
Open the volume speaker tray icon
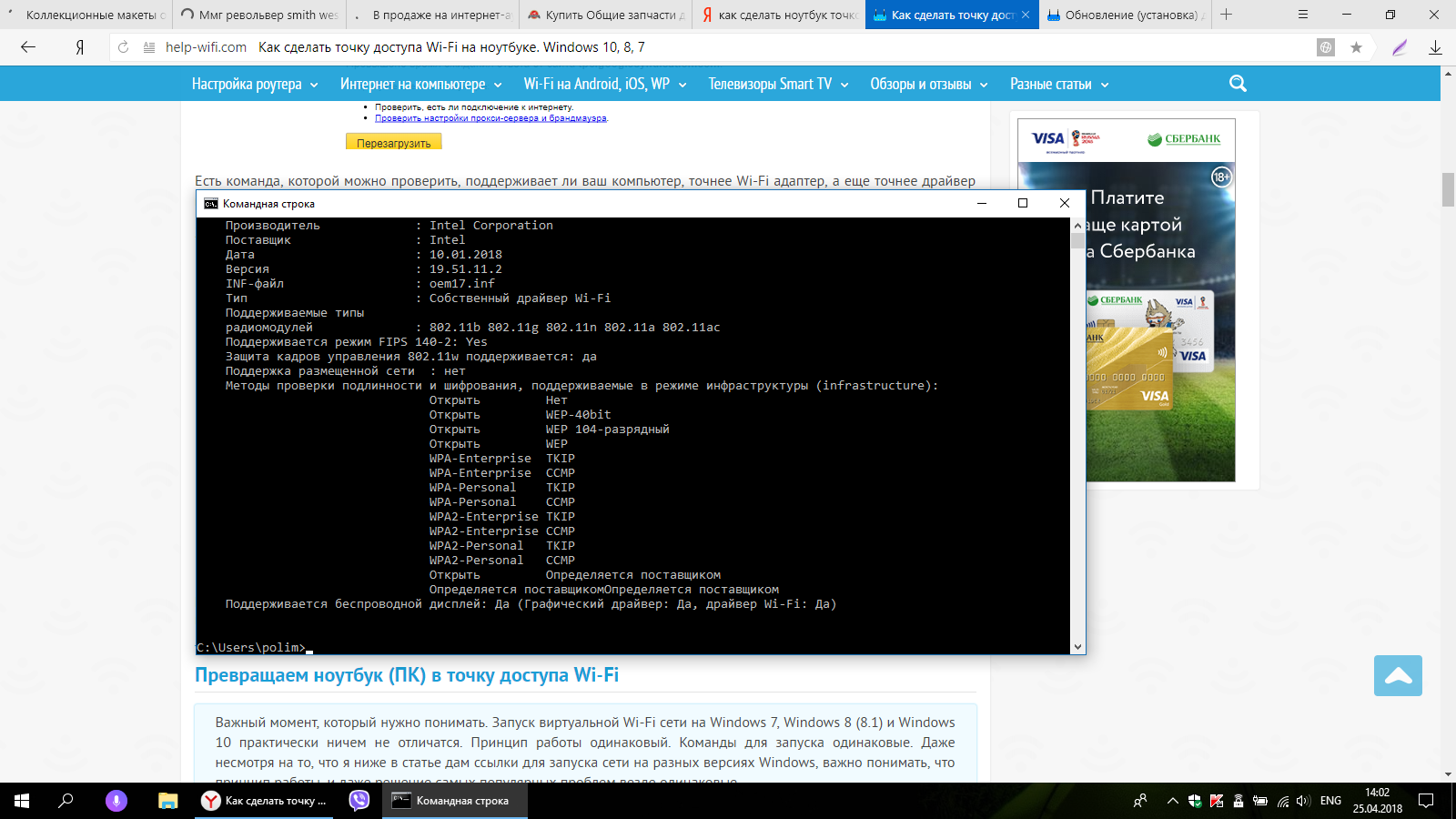(x=1304, y=801)
